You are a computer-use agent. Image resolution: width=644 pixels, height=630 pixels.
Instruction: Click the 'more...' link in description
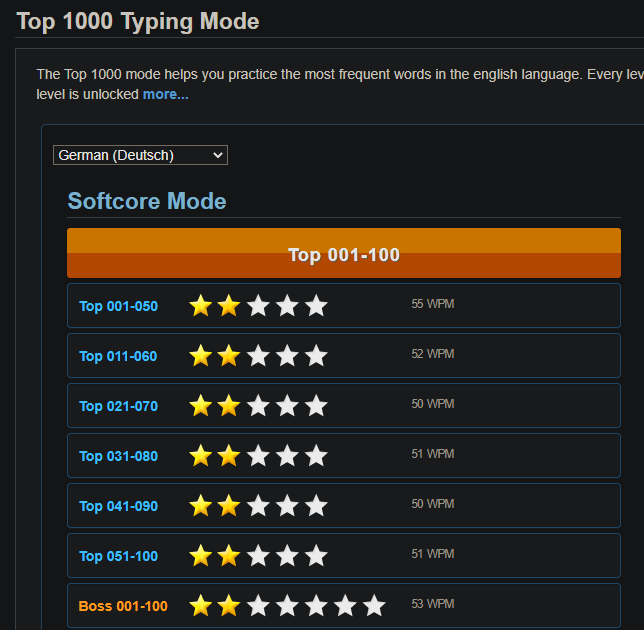tap(165, 94)
